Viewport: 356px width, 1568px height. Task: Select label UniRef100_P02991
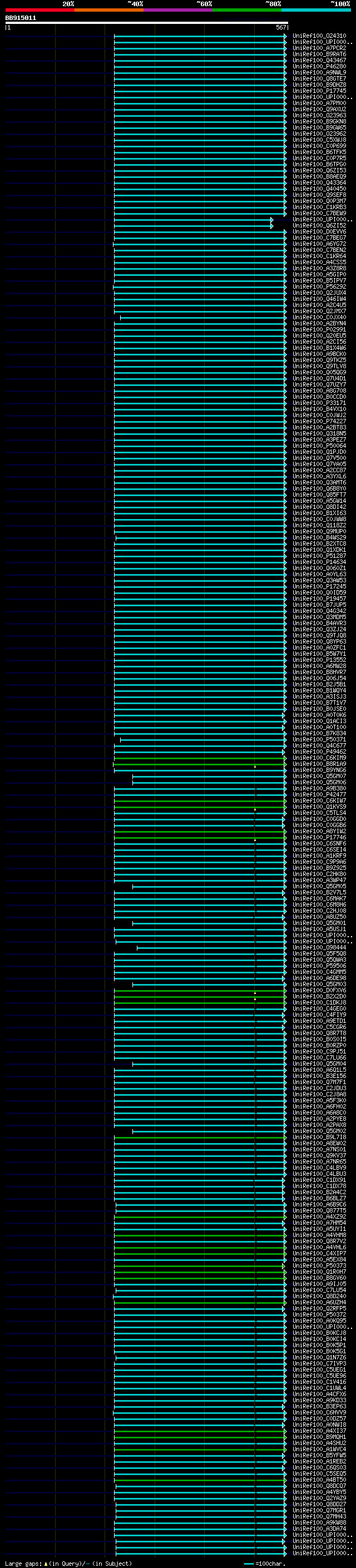[319, 329]
